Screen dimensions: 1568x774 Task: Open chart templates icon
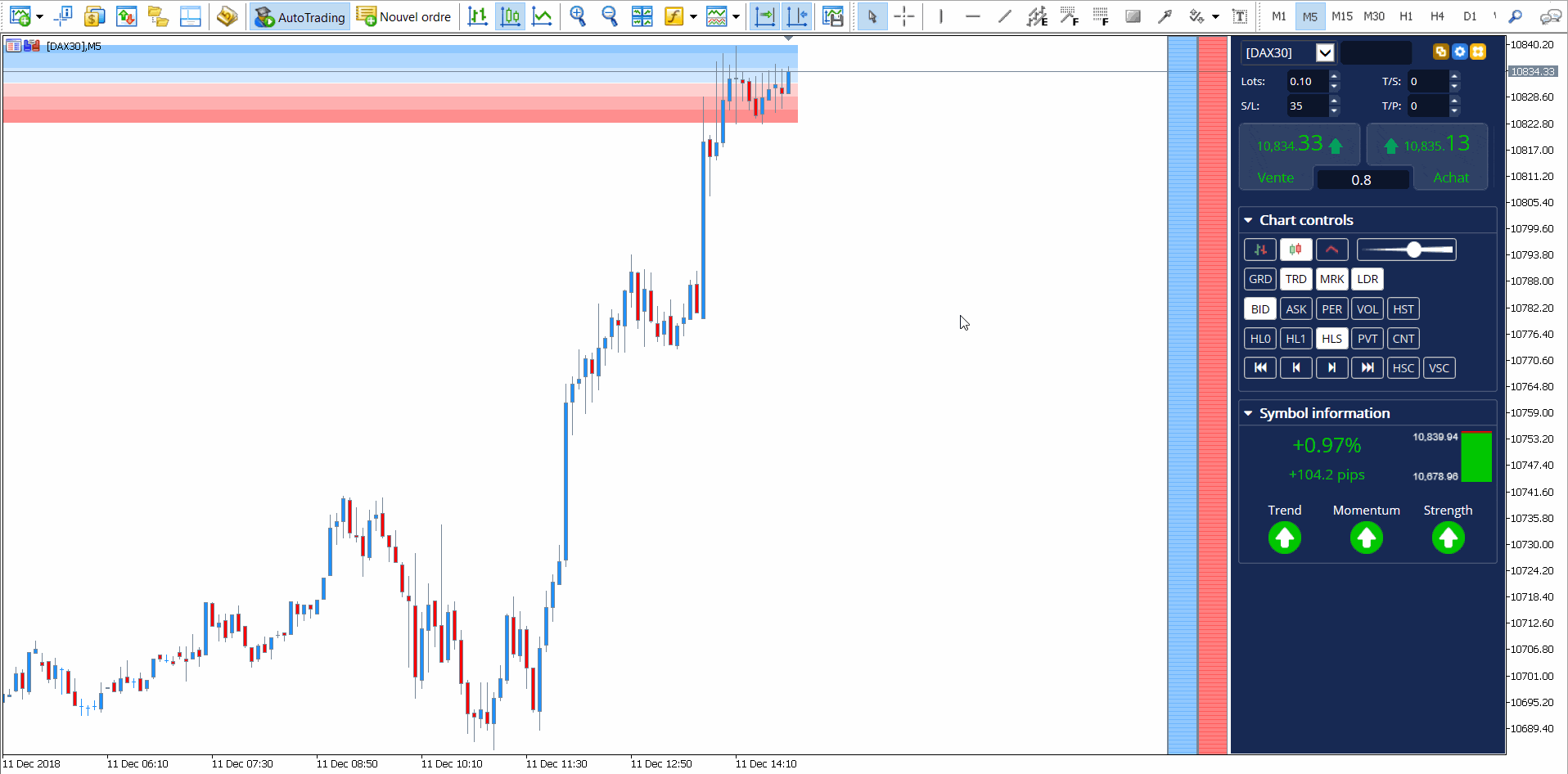[x=717, y=16]
